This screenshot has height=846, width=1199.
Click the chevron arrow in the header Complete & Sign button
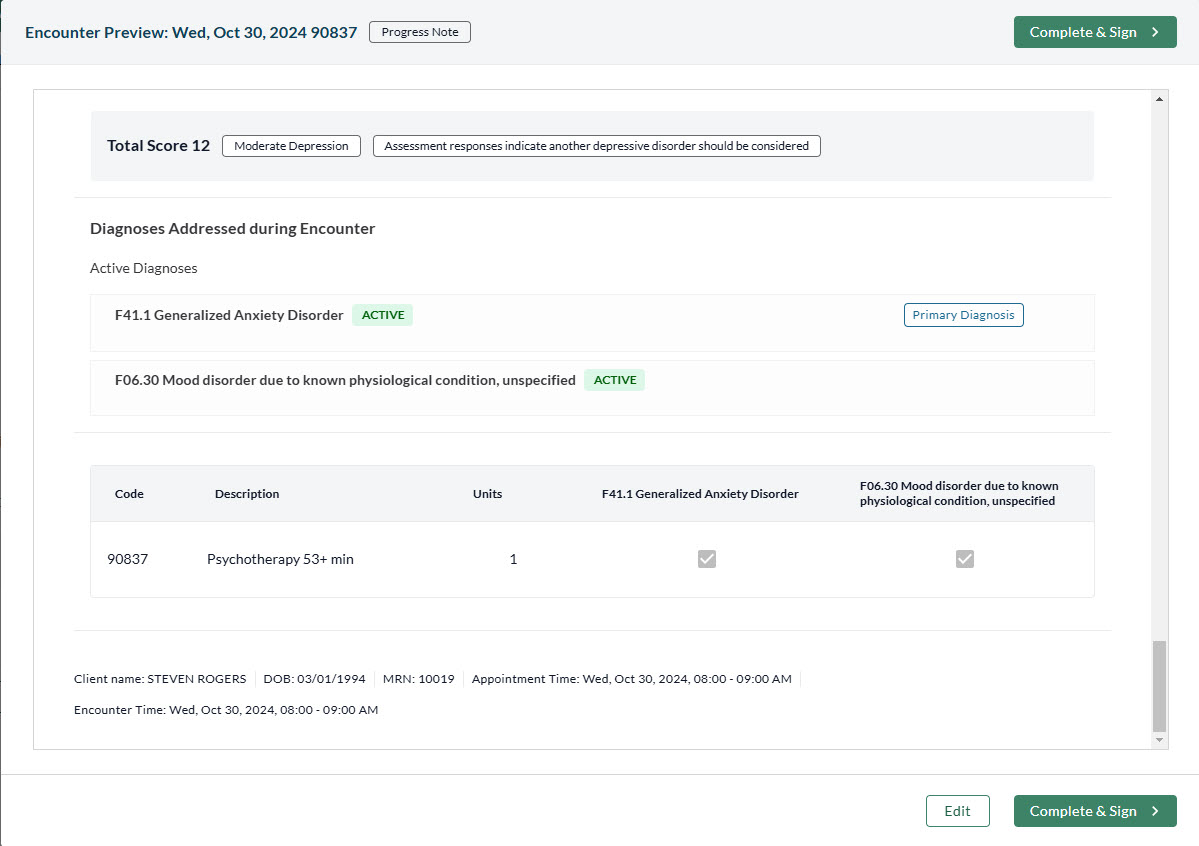pyautogui.click(x=1155, y=32)
